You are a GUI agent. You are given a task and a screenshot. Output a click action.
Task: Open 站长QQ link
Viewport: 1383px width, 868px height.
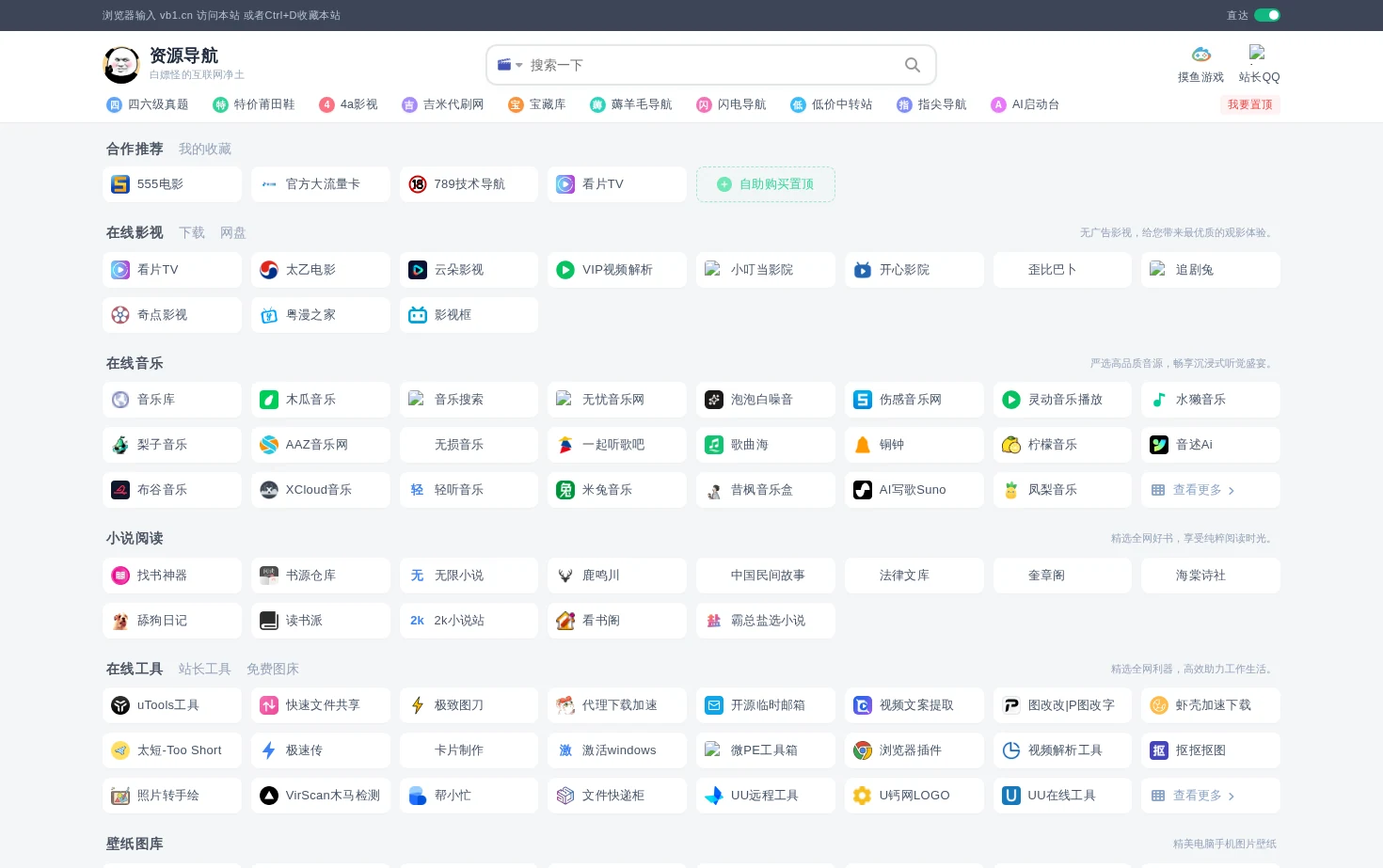tap(1259, 65)
